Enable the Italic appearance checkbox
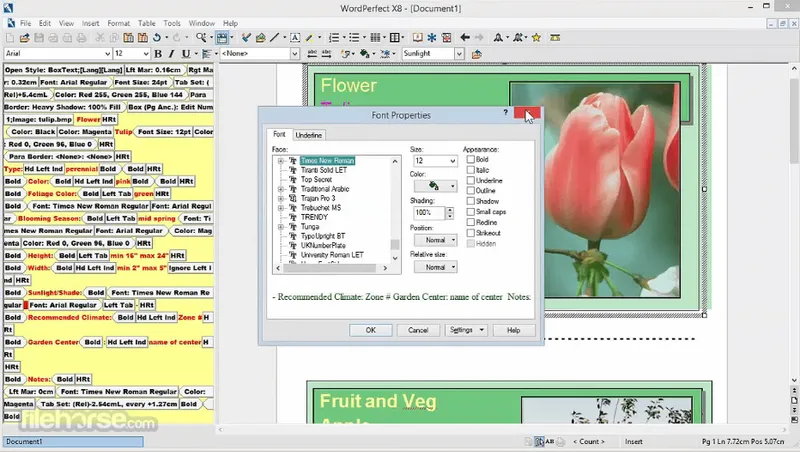 (470, 170)
